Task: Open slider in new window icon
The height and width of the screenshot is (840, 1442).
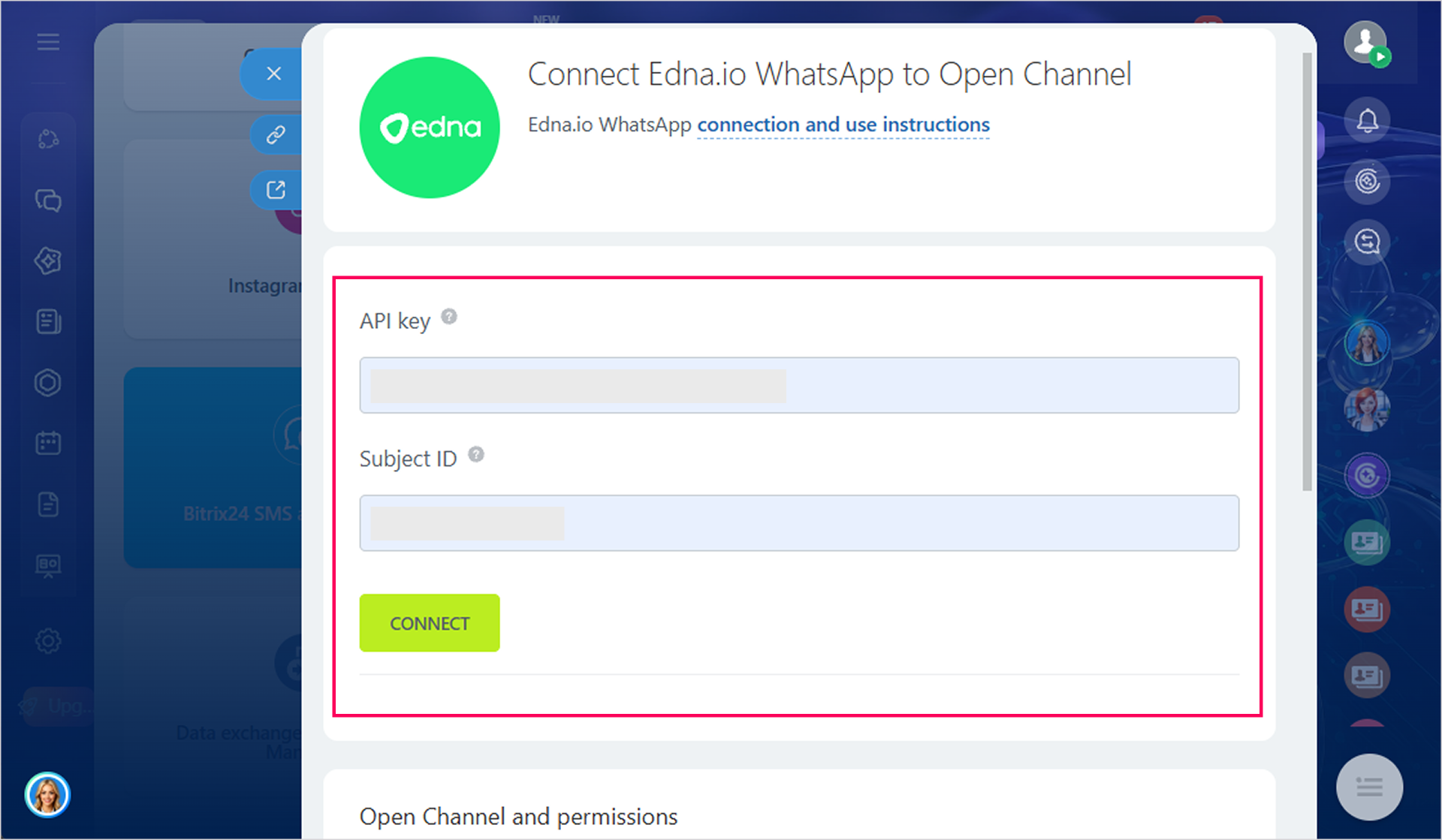Action: (x=276, y=190)
